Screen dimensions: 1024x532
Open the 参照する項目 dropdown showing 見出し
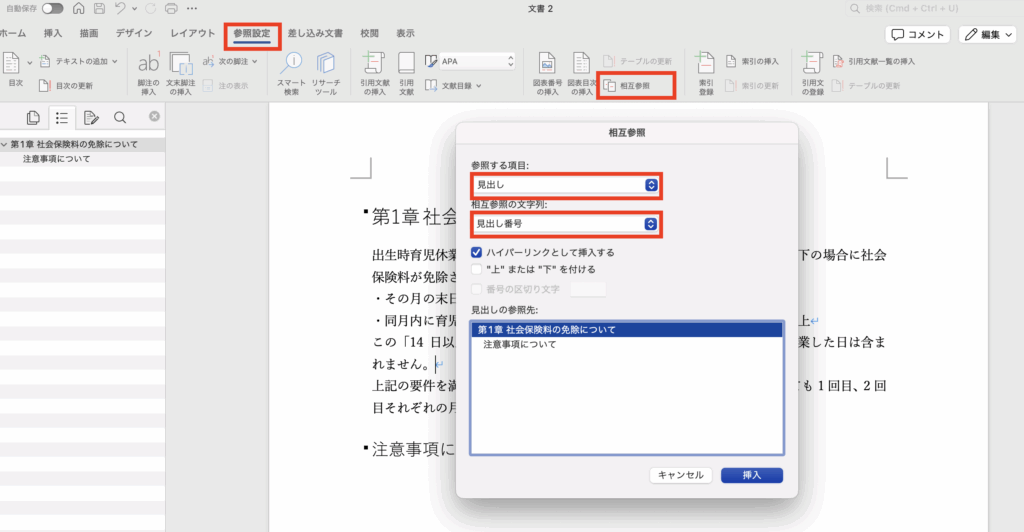point(565,185)
